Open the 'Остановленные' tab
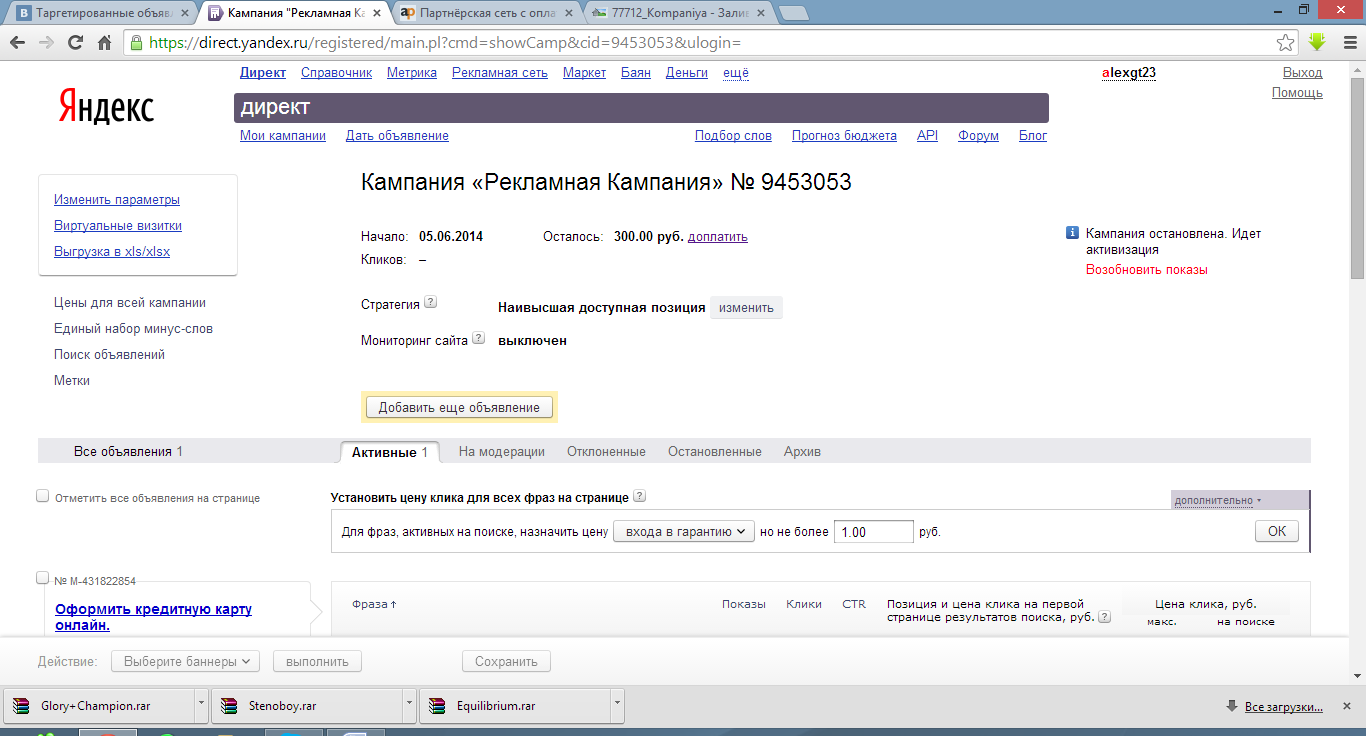Viewport: 1366px width, 736px height. pyautogui.click(x=715, y=452)
